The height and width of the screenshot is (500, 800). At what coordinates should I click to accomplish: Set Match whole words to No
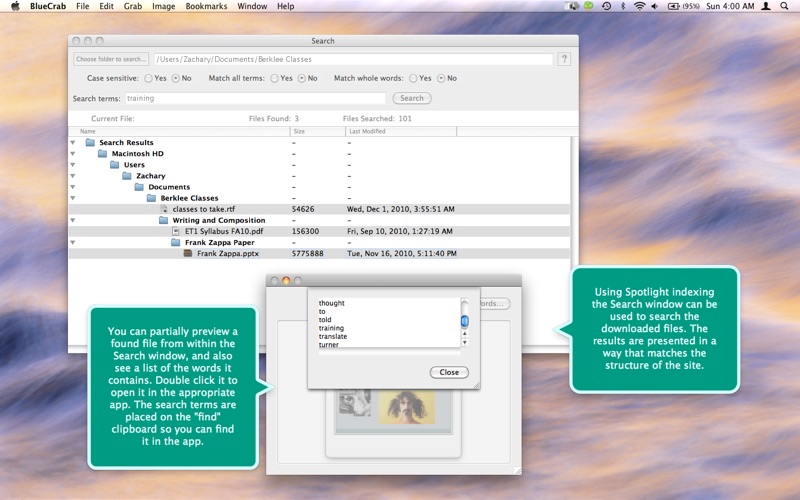(x=441, y=78)
